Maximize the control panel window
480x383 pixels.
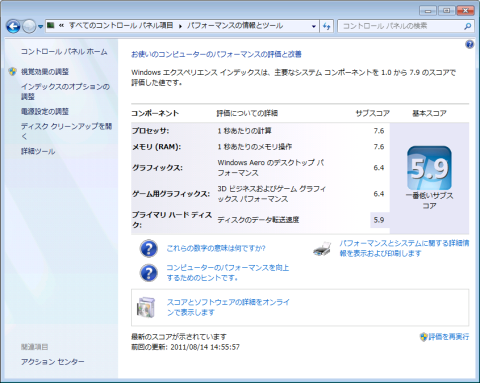(447, 11)
